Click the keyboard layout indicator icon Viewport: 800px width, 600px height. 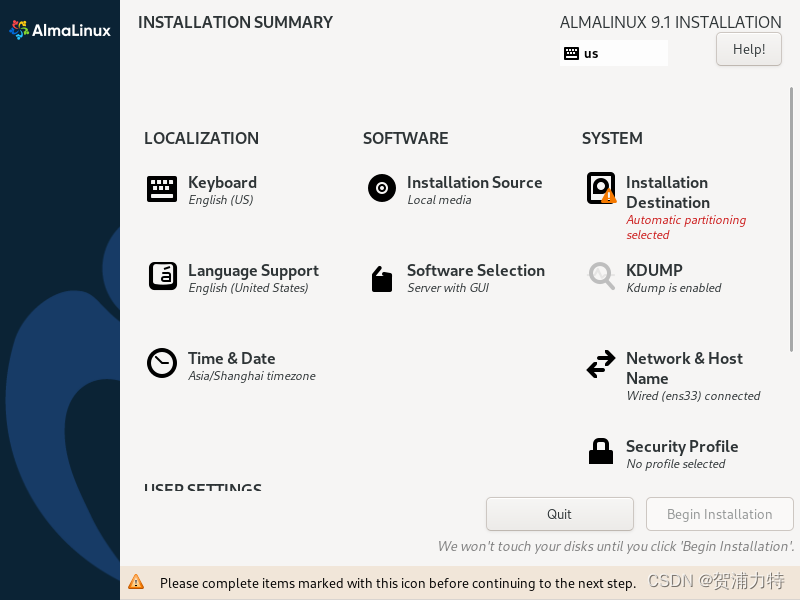[571, 53]
